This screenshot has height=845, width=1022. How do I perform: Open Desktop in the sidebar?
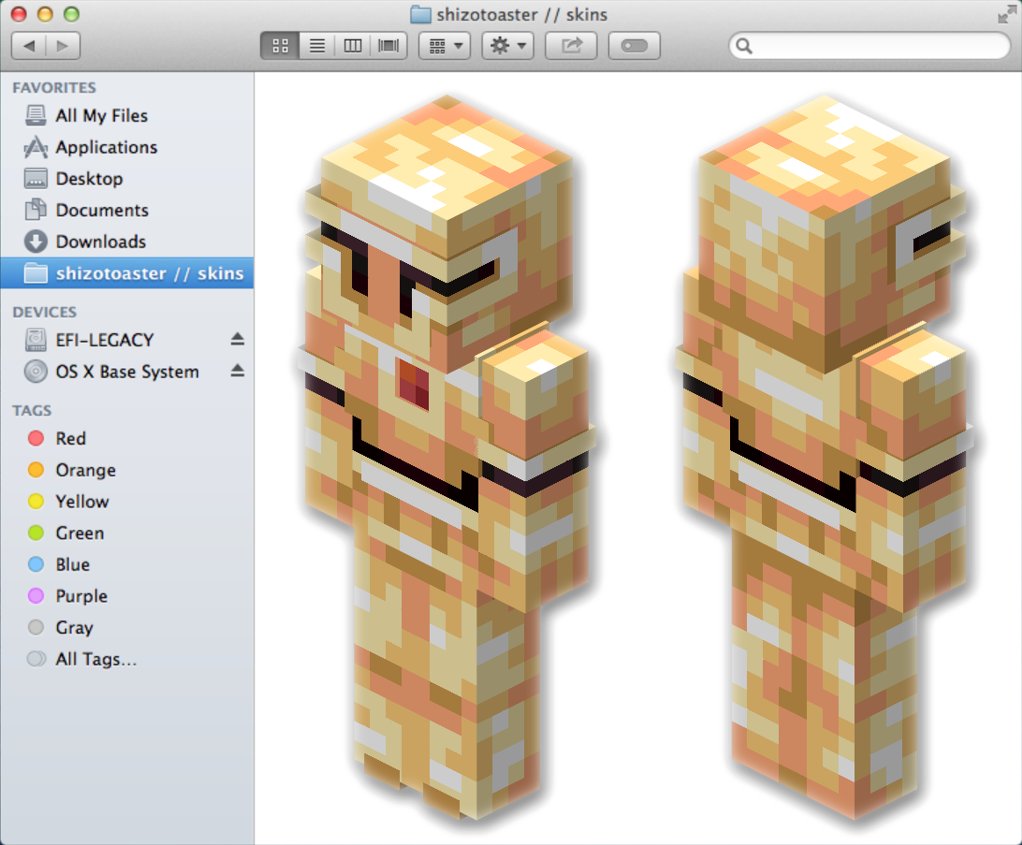126,178
